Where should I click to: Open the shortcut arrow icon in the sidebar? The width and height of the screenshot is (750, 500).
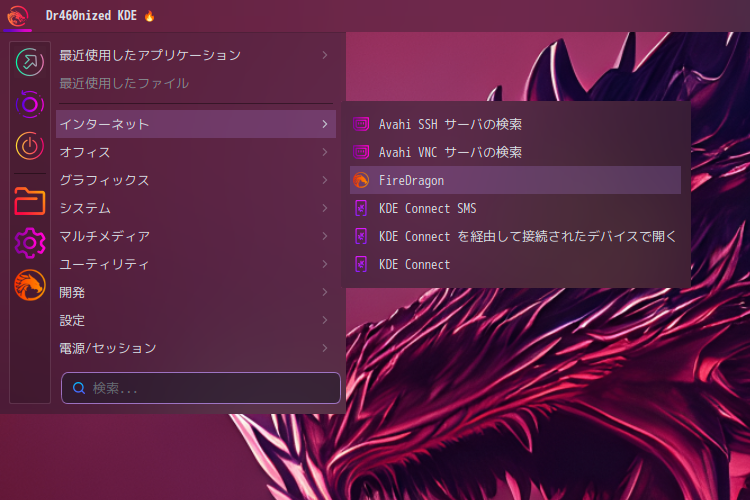coord(30,62)
